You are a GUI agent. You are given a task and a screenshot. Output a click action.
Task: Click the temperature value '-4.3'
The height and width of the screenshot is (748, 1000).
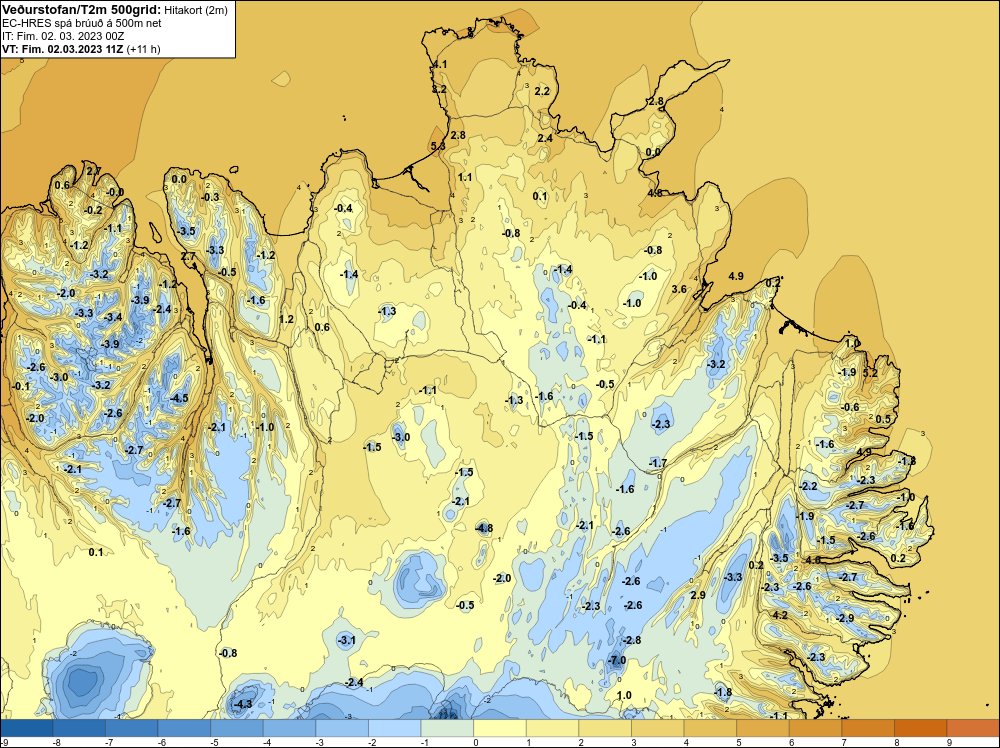coord(243,704)
